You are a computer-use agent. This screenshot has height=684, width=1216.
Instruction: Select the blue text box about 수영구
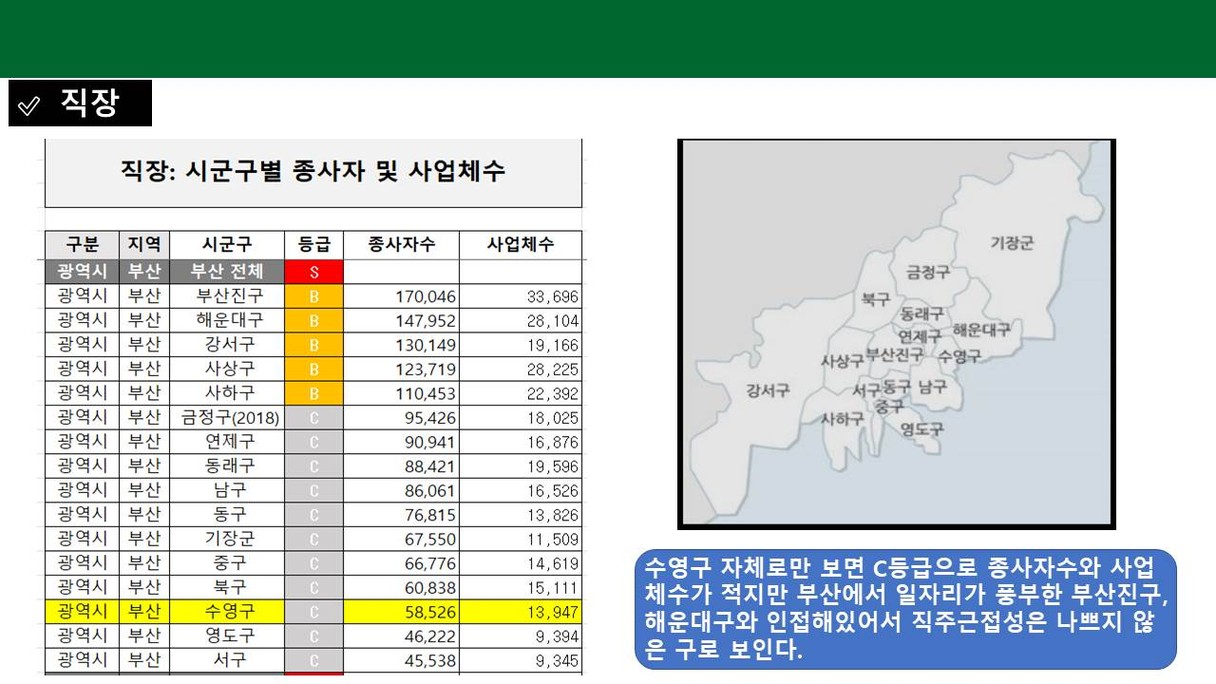pos(905,609)
